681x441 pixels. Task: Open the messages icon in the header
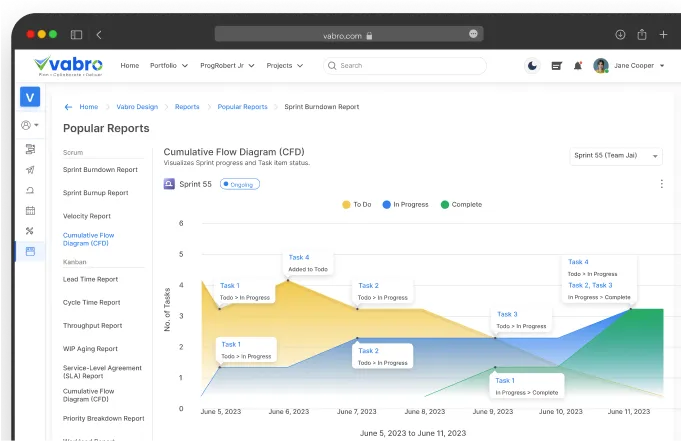click(556, 66)
